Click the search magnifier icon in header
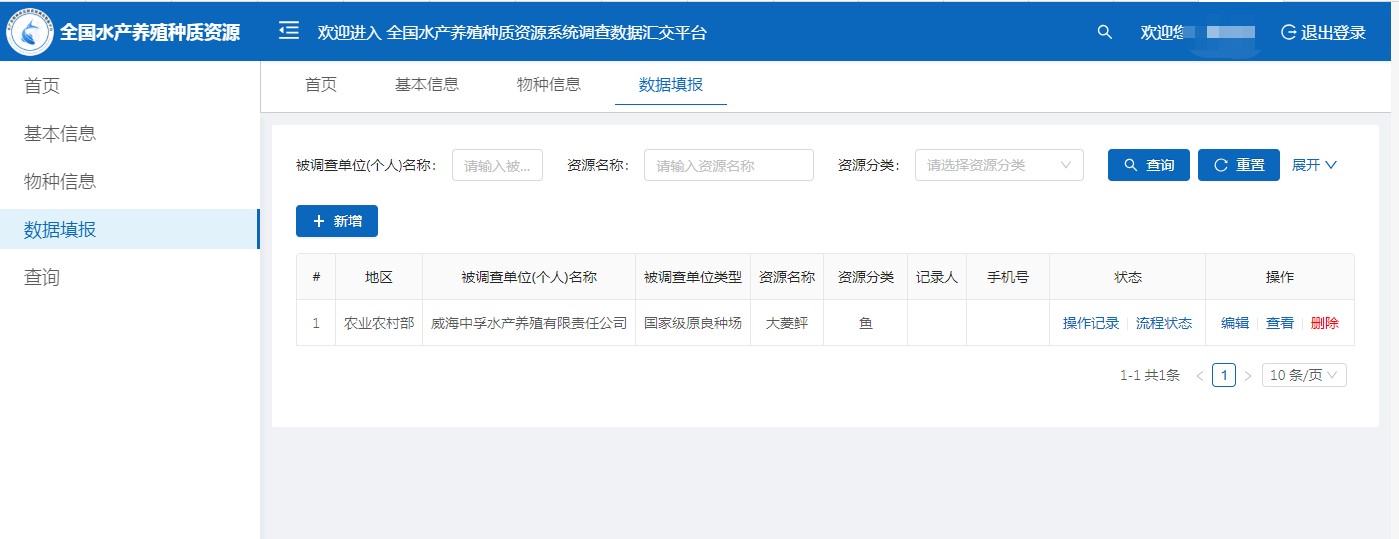Image resolution: width=1399 pixels, height=539 pixels. (x=1104, y=32)
